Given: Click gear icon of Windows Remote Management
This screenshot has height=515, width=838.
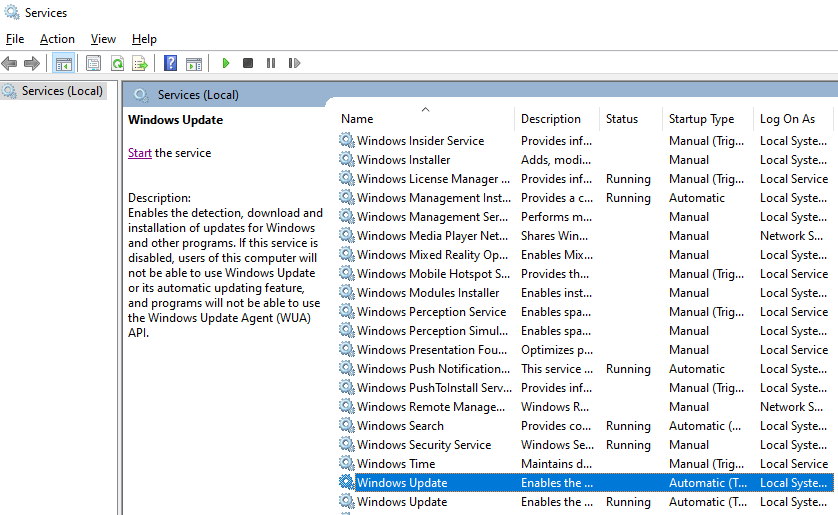Looking at the screenshot, I should point(347,406).
